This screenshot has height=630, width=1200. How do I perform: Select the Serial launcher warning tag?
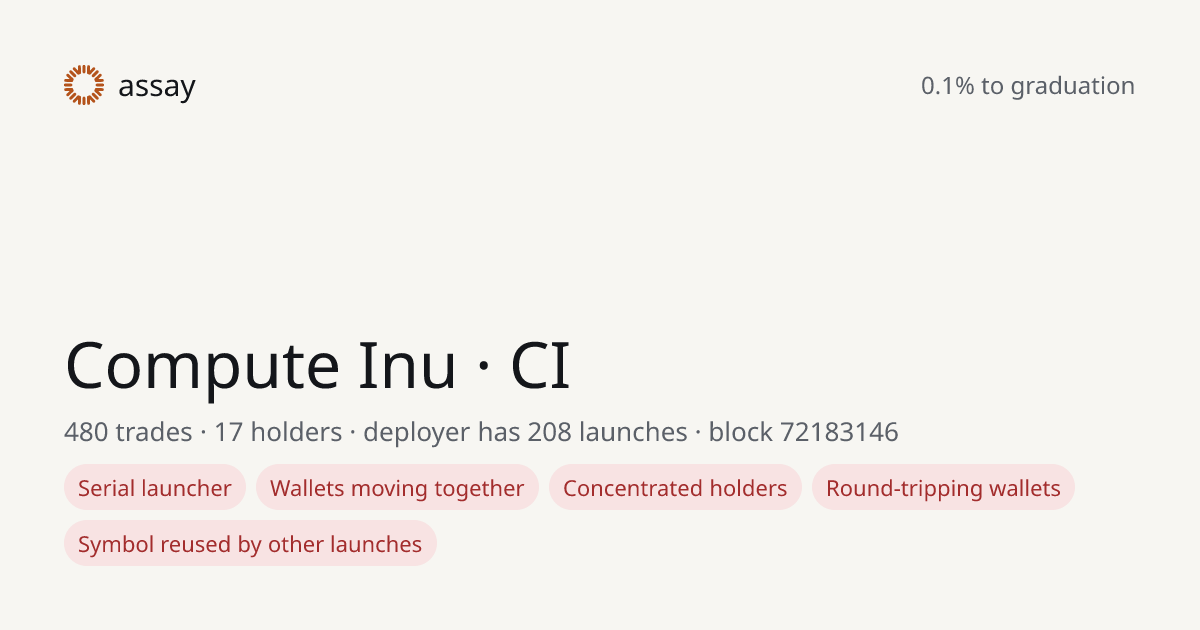(155, 488)
